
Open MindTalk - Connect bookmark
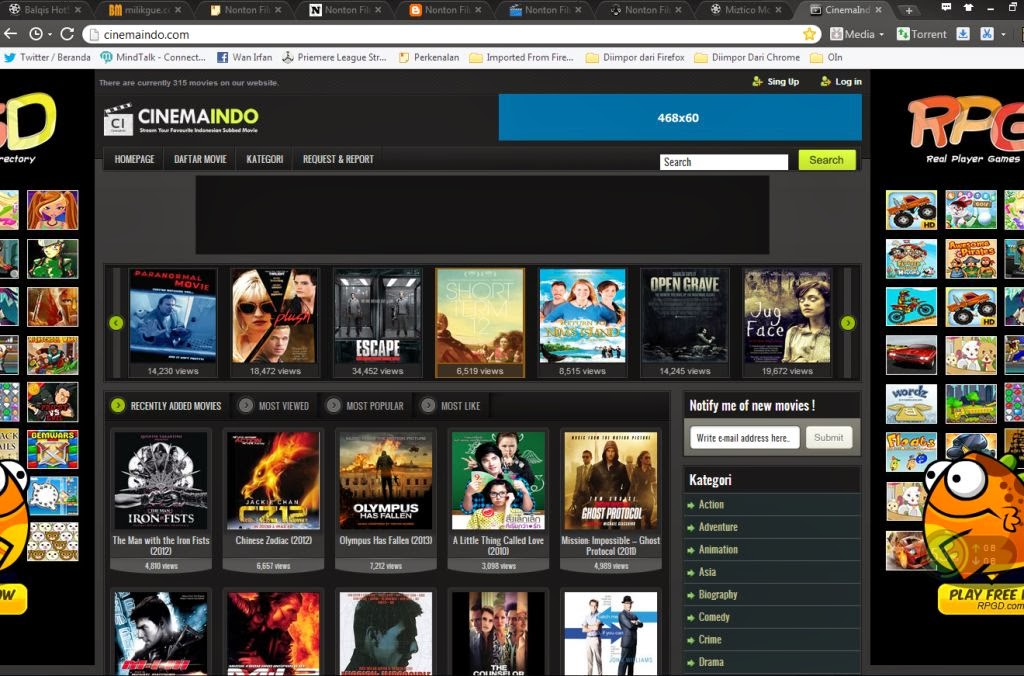[153, 57]
